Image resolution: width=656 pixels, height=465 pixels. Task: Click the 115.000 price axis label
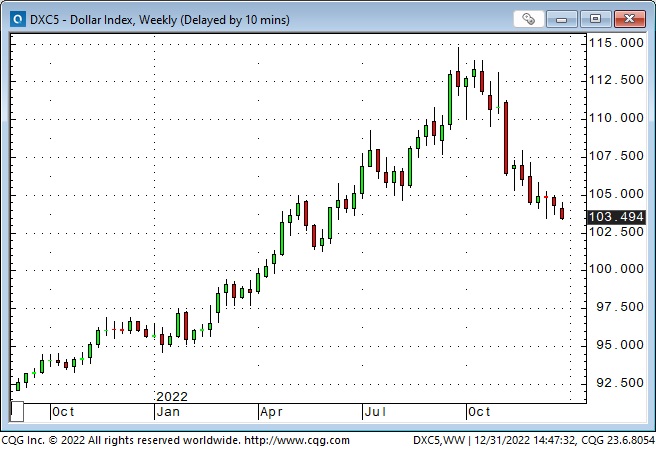(x=616, y=43)
